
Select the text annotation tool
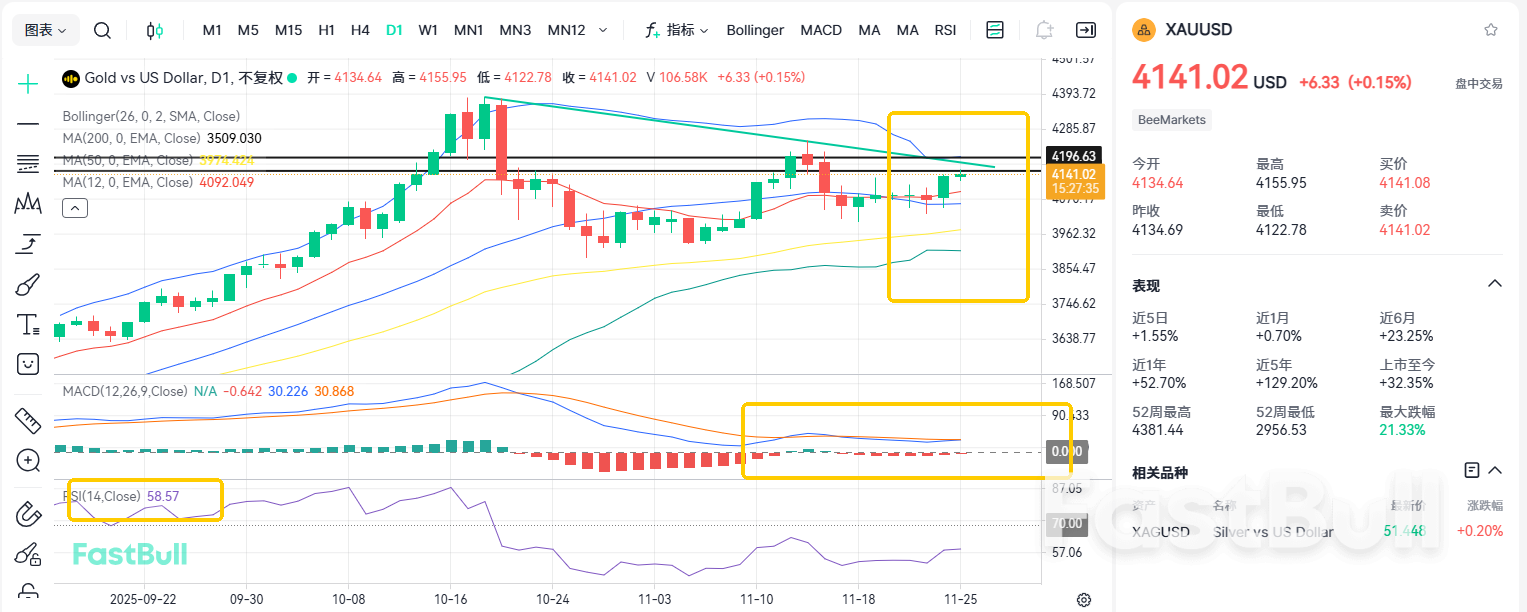point(27,324)
